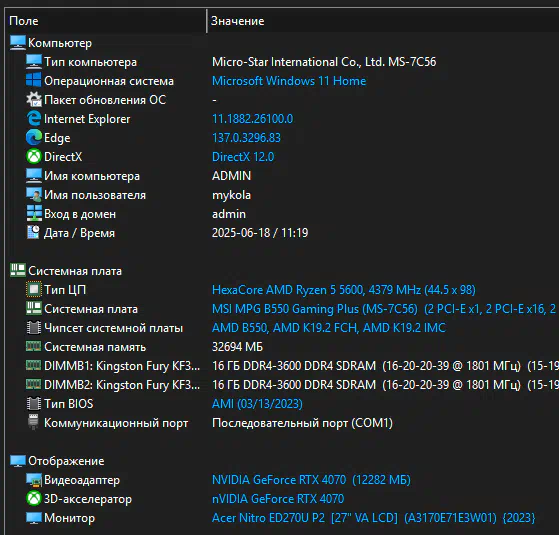Screen dimensions: 559x535
Task: Click the RAM icon beside Системная память
Action: 34,346
